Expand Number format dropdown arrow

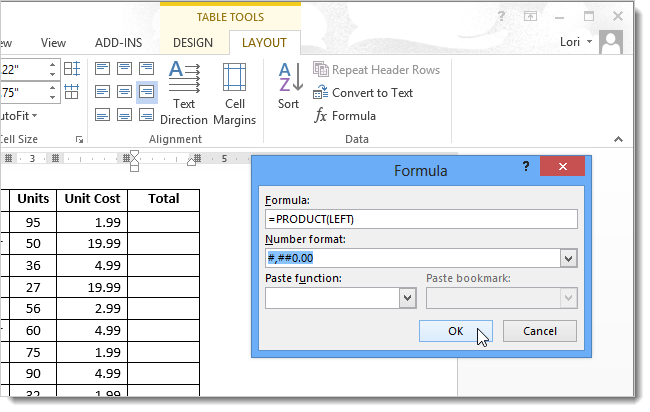(x=569, y=259)
